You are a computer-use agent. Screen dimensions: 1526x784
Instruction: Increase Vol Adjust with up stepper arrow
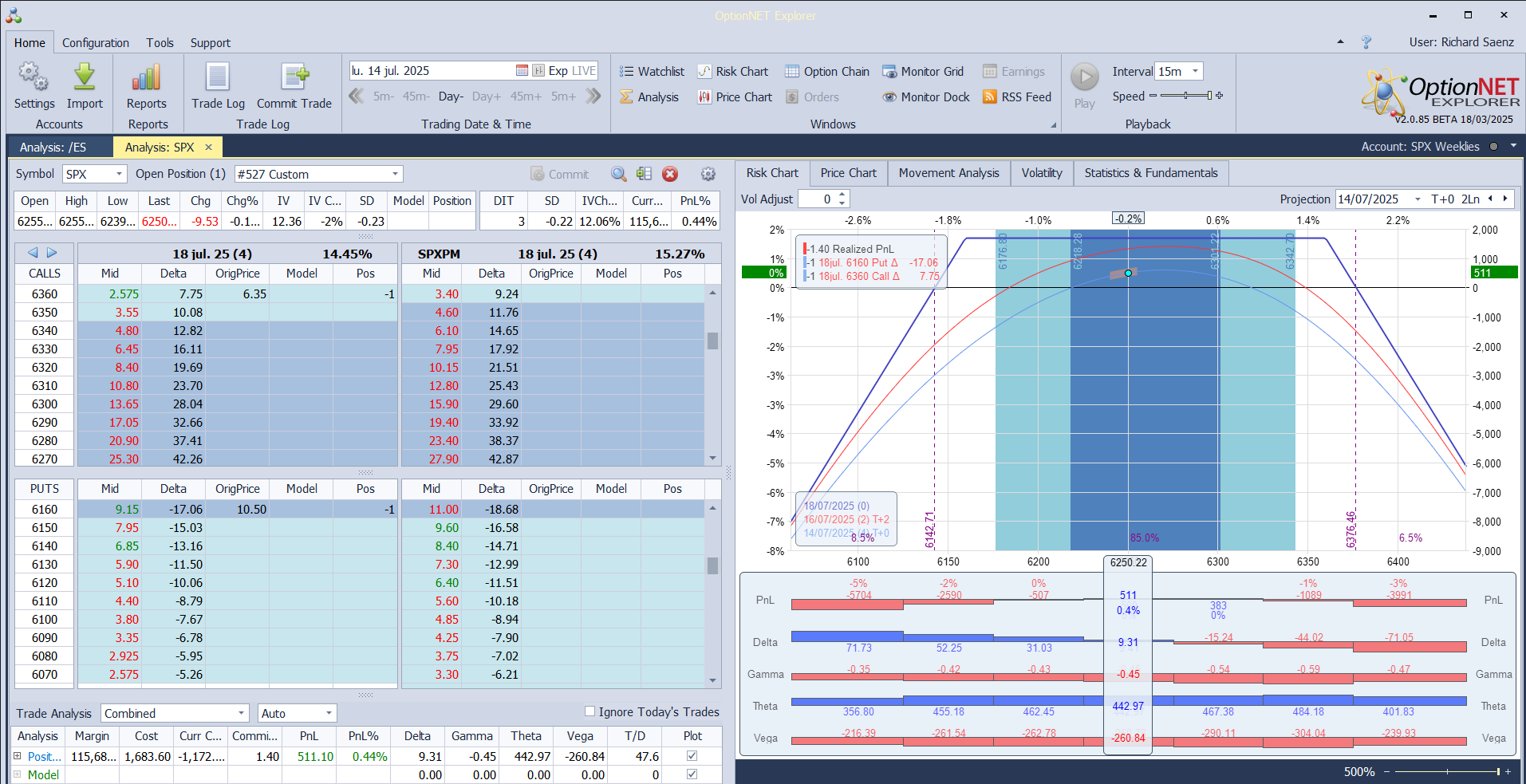(x=842, y=195)
